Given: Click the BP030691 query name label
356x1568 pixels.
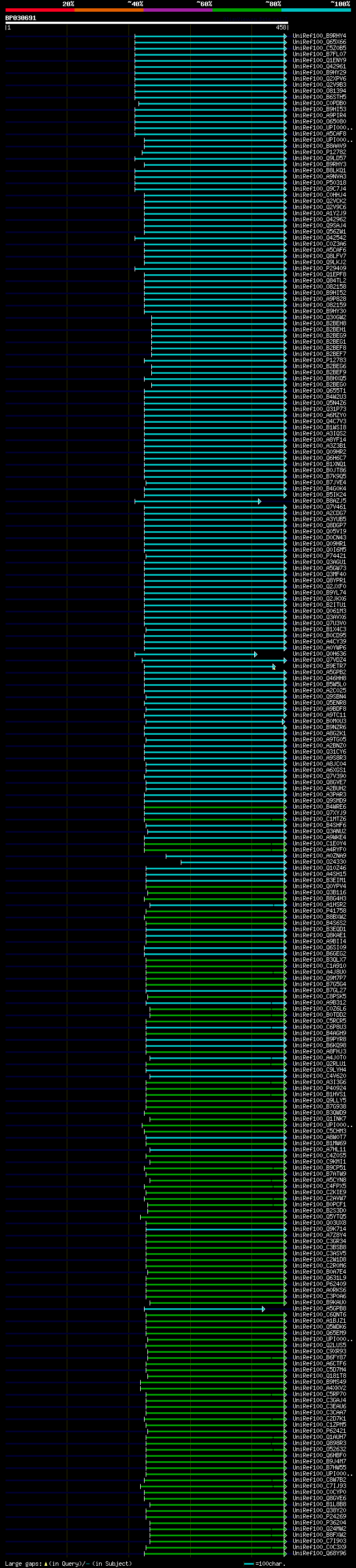Looking at the screenshot, I should point(21,18).
